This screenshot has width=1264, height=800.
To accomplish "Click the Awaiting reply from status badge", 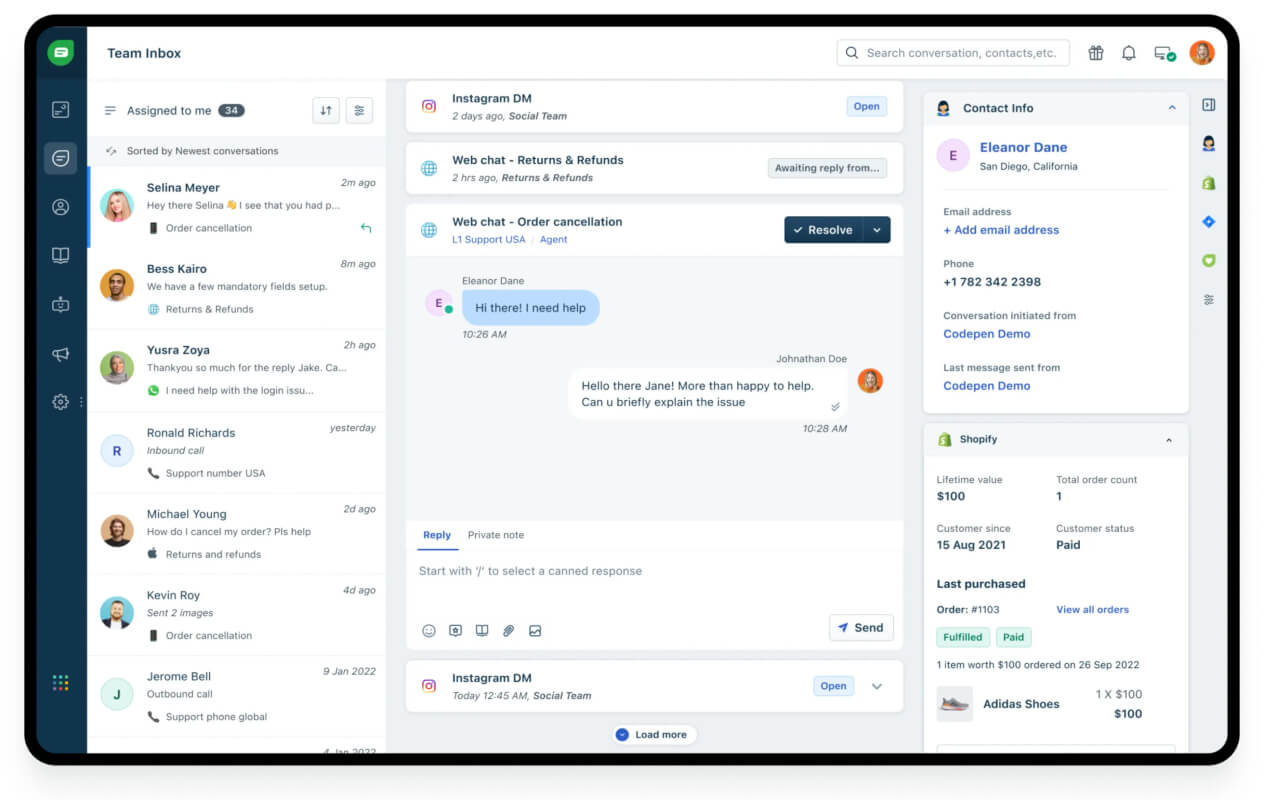I will coord(827,168).
